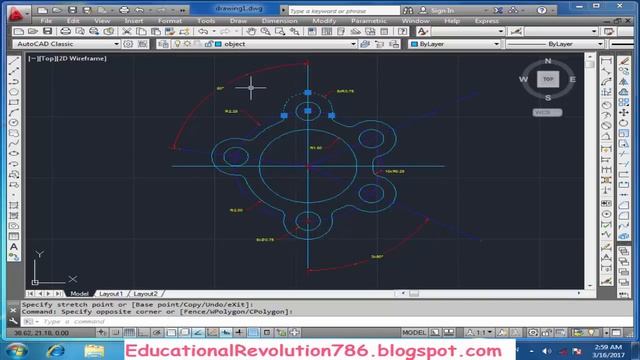The width and height of the screenshot is (640, 360).
Task: Click the MODEL space button in status bar
Action: 414,333
